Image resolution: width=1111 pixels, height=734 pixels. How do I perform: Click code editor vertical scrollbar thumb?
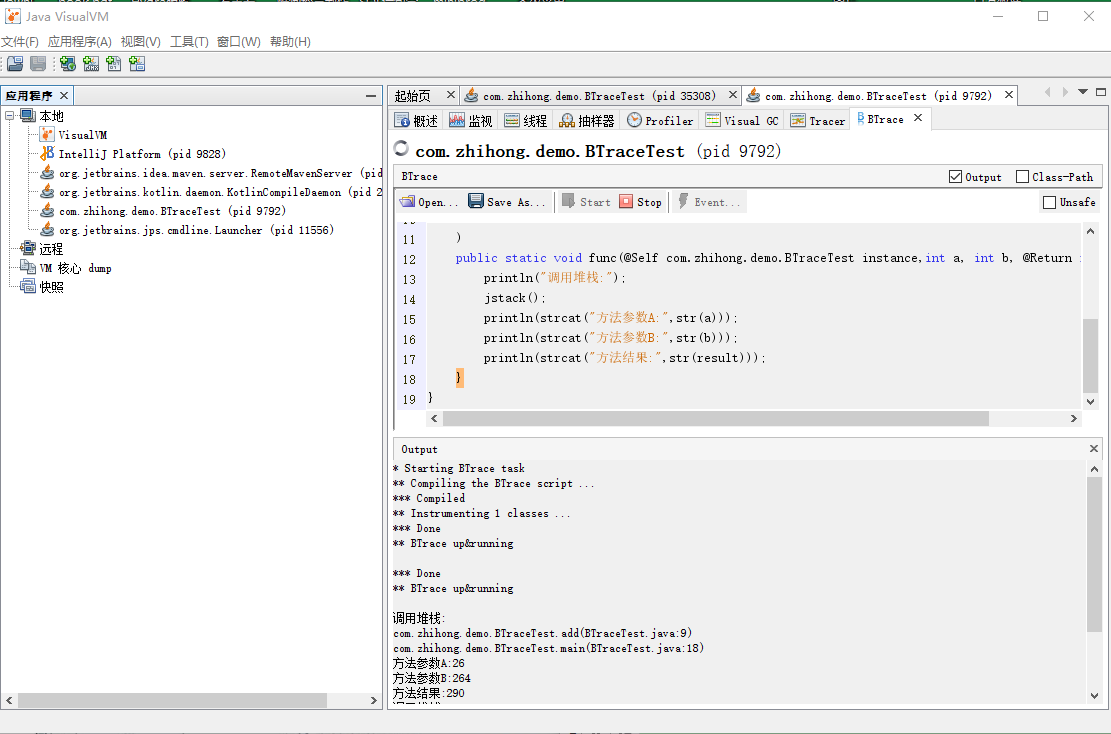click(1090, 356)
